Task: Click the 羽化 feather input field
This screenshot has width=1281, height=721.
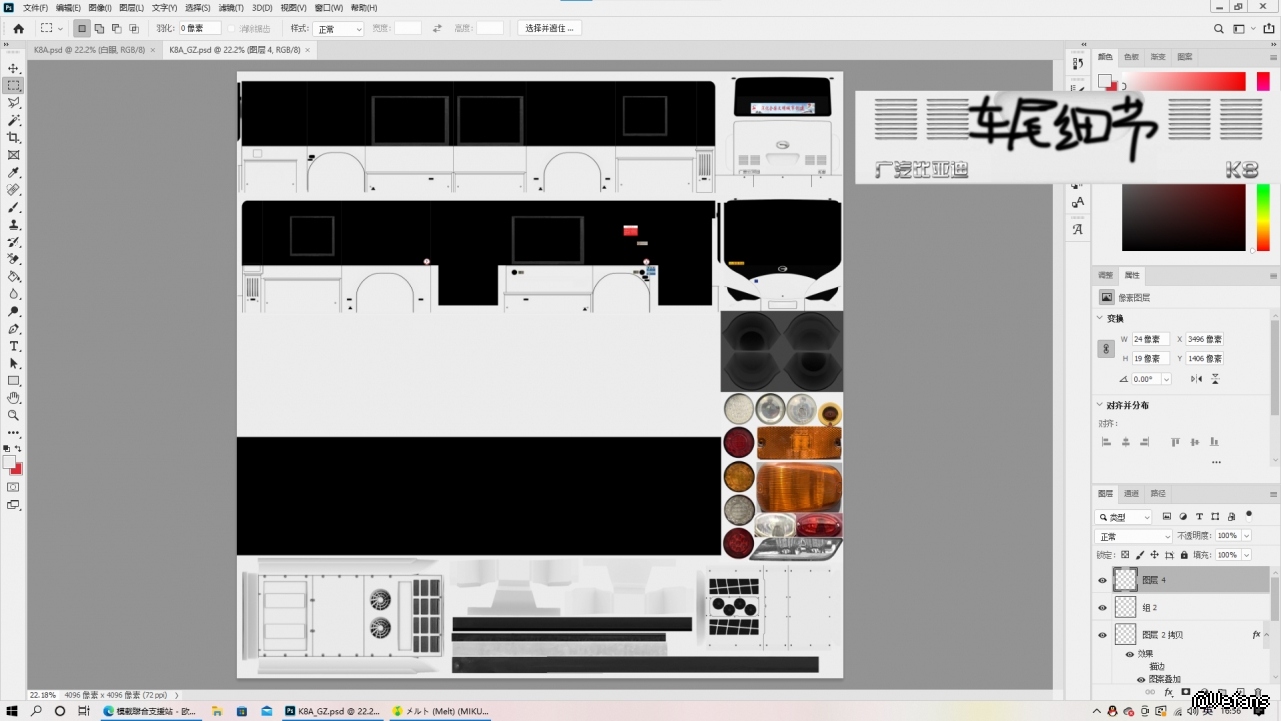Action: pos(199,29)
